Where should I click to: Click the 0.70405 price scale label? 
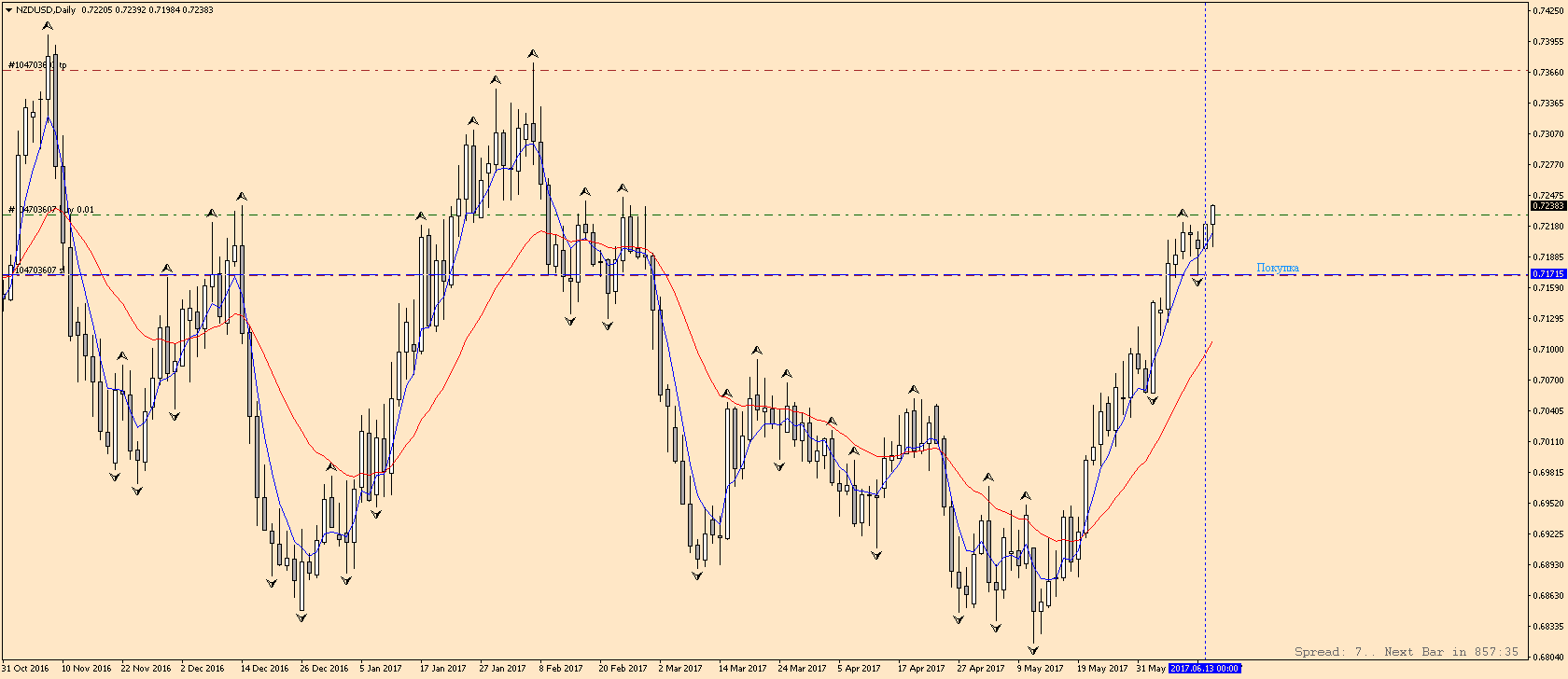pyautogui.click(x=1549, y=411)
